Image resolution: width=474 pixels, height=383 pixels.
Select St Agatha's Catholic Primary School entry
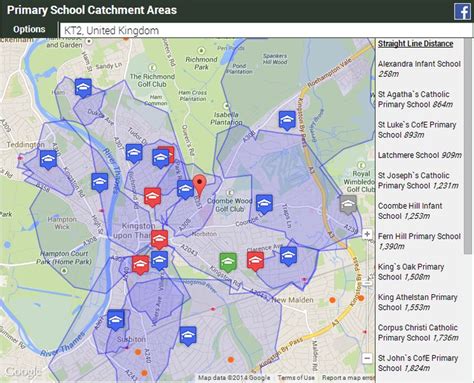coord(415,99)
